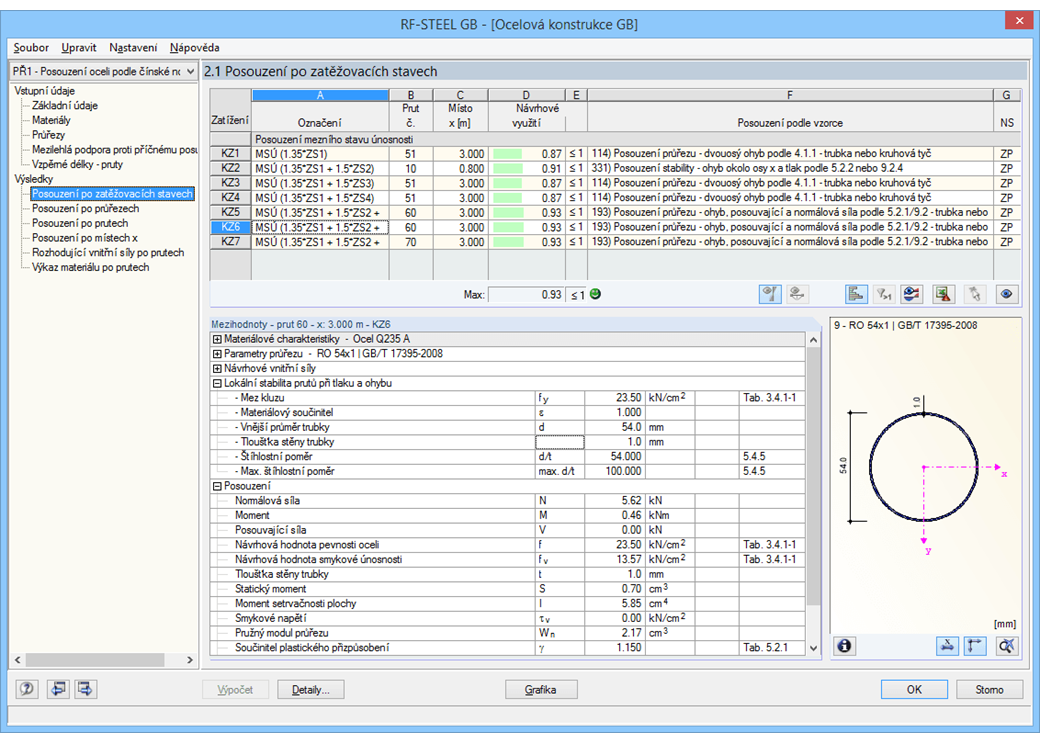Viewport: 1040px width, 743px height.
Task: Confirm with the OK button
Action: (914, 690)
